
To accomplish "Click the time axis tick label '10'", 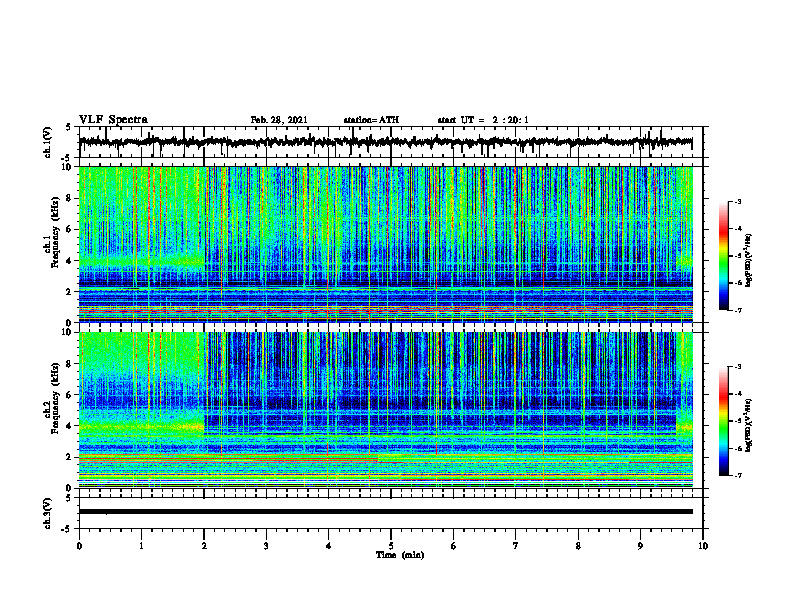I will click(x=703, y=546).
